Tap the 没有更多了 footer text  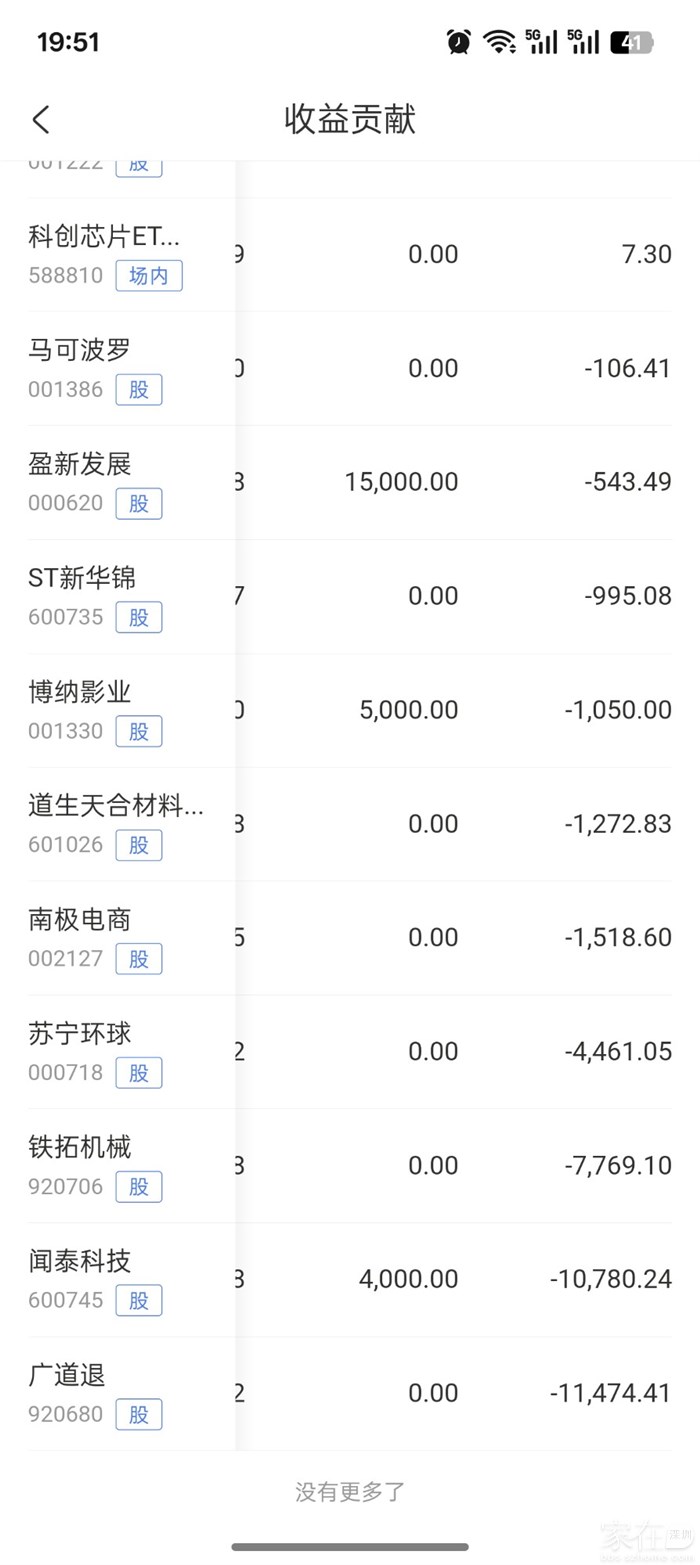[x=350, y=1492]
